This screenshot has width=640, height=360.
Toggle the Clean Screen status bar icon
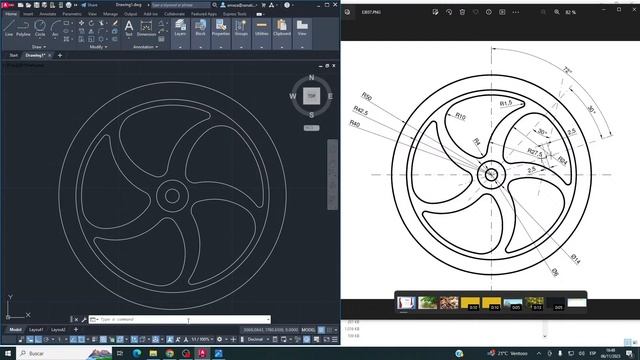tap(327, 339)
